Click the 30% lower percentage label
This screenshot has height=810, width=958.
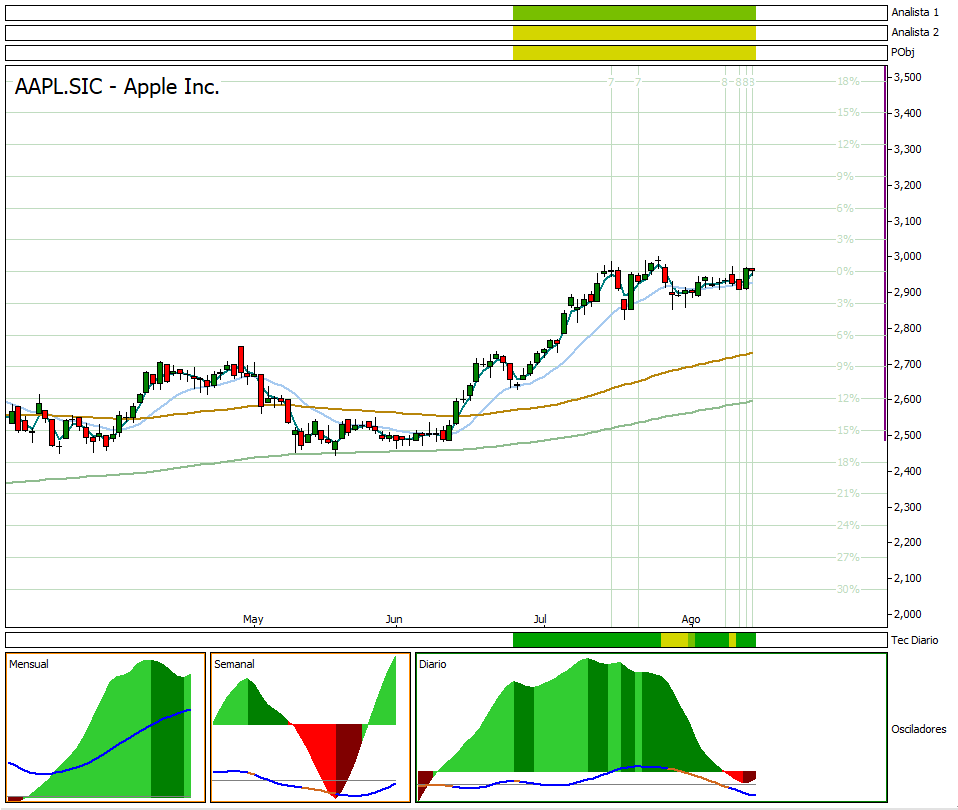848,589
